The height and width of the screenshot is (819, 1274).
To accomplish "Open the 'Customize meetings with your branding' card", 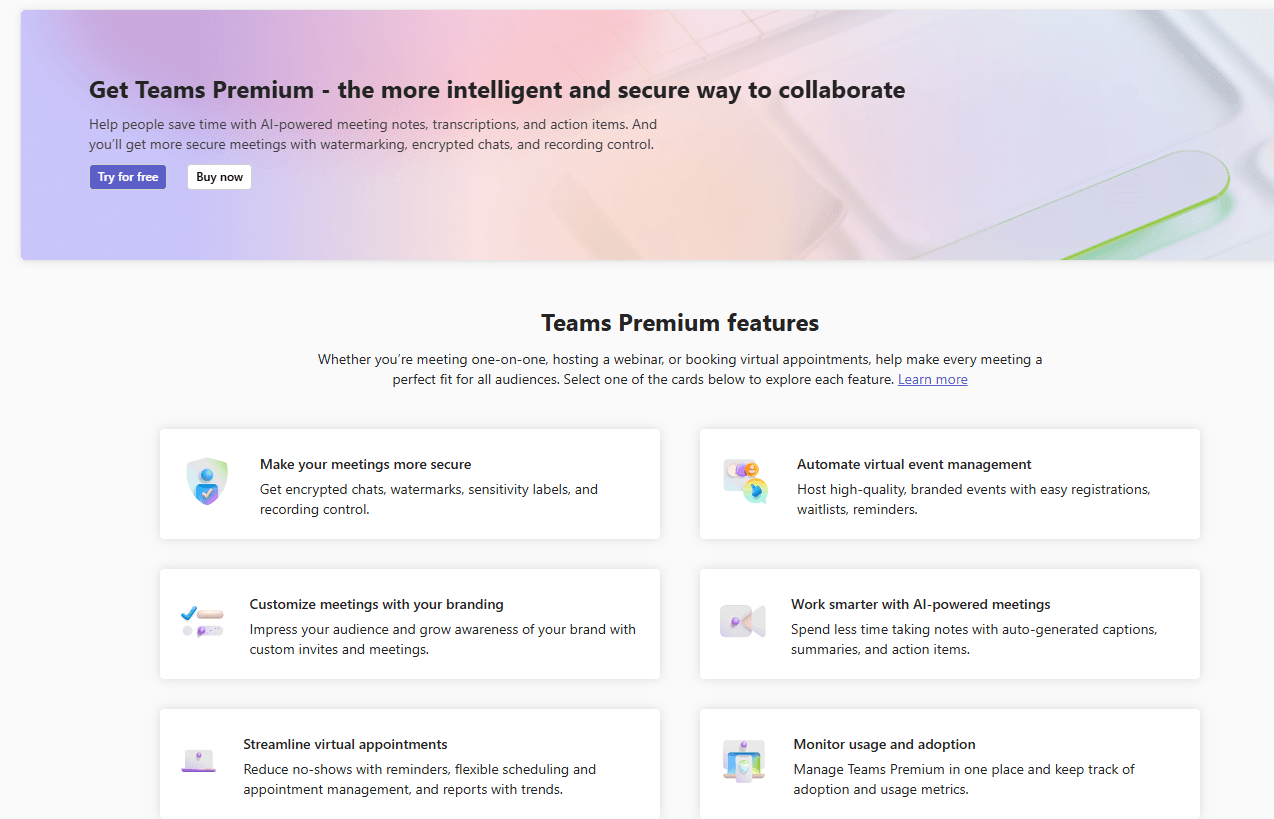I will 409,623.
